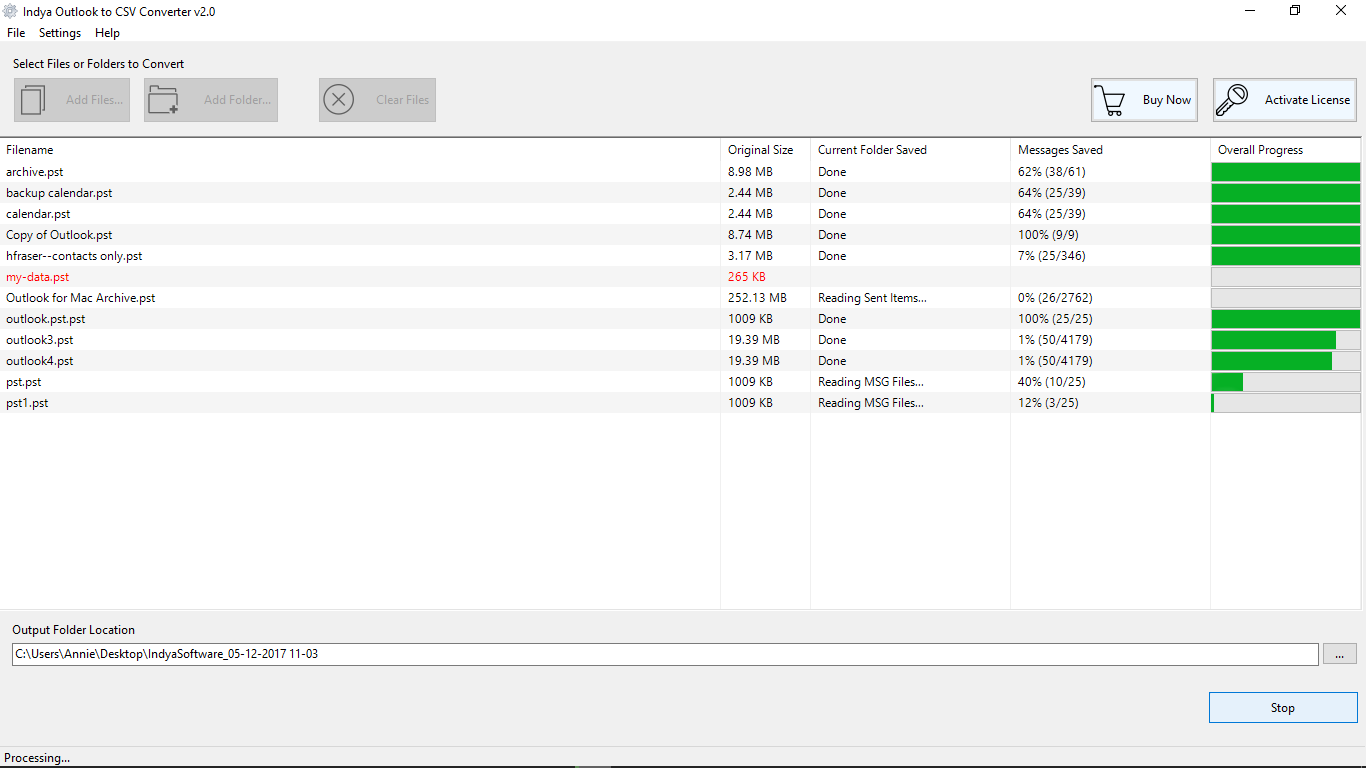Click the 0% (26/2762) messages cell
This screenshot has width=1366, height=768.
(x=1055, y=298)
